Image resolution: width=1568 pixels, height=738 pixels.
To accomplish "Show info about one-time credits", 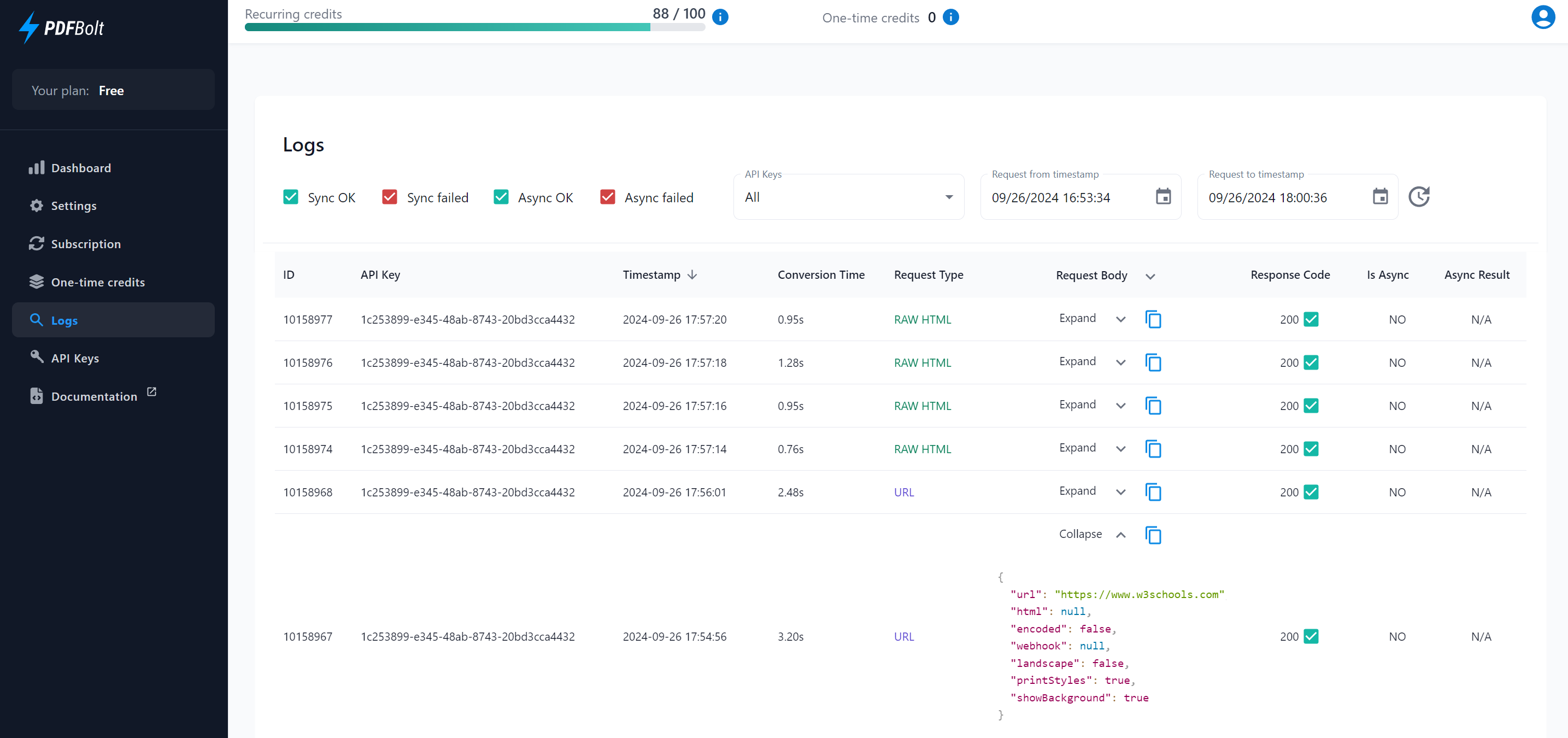I will tap(951, 17).
